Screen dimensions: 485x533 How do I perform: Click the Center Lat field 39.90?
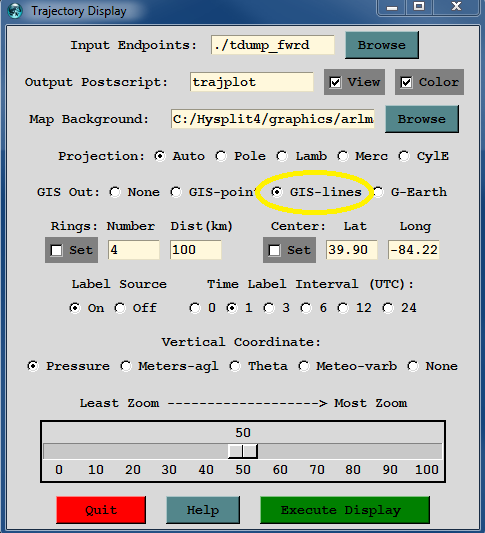(x=351, y=250)
